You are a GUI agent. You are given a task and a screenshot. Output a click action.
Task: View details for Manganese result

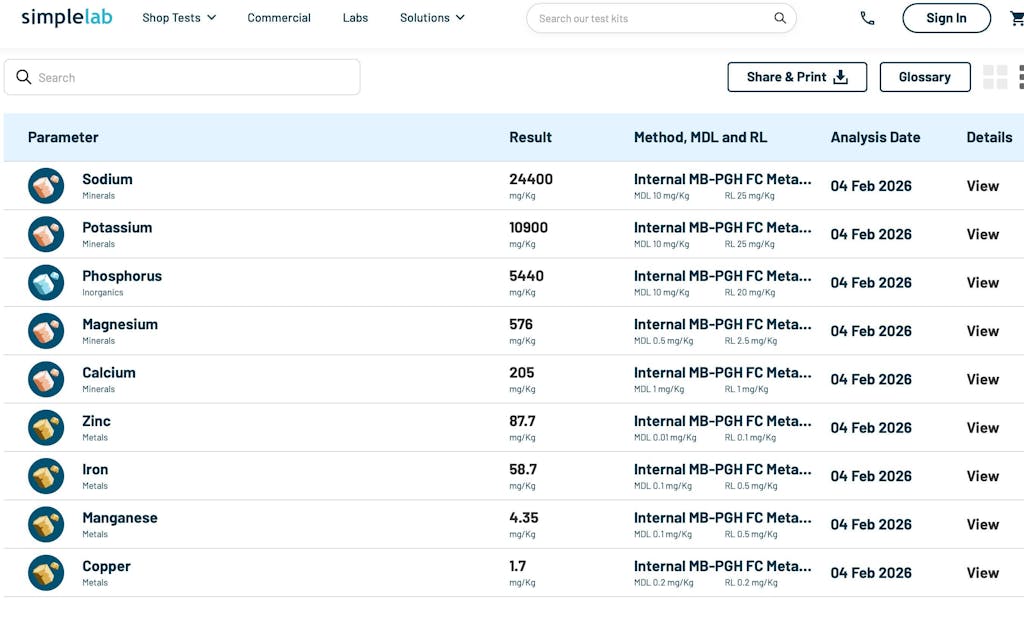[982, 524]
